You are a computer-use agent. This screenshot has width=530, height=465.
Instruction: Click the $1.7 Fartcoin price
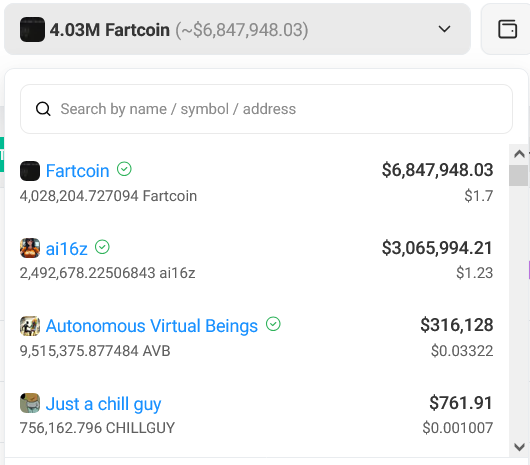click(x=479, y=196)
